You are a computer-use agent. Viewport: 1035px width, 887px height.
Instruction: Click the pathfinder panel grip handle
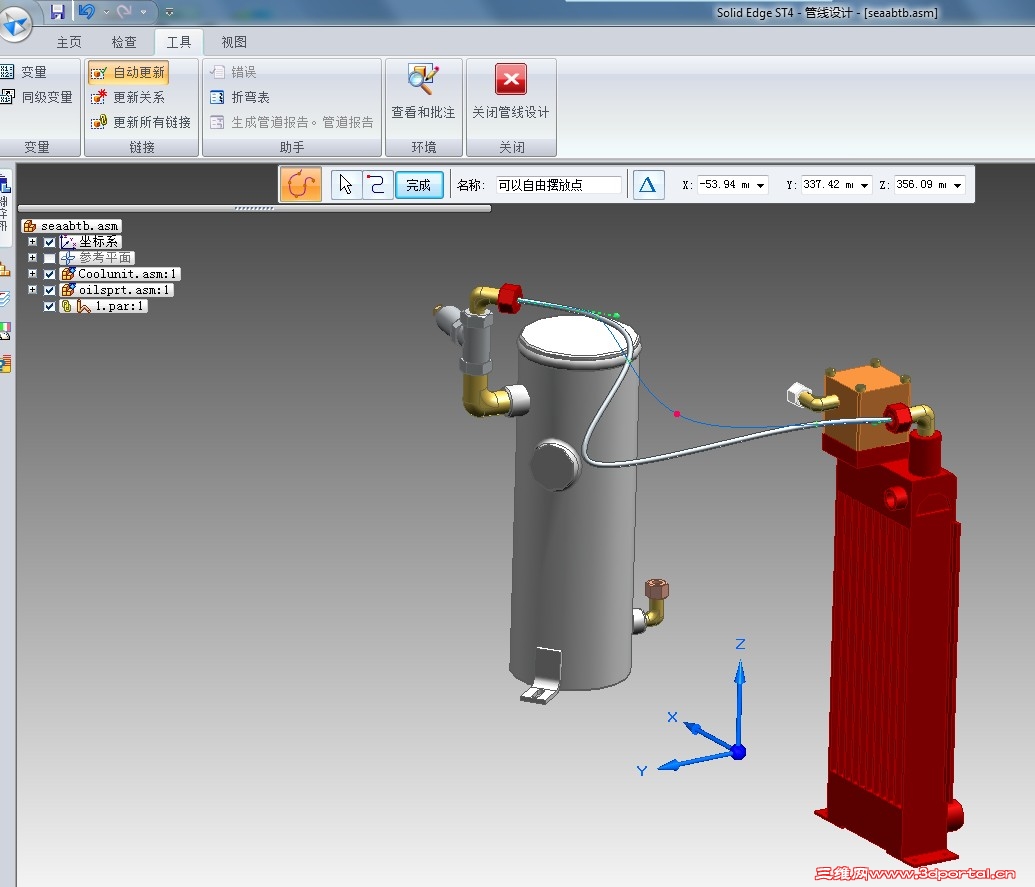pyautogui.click(x=254, y=208)
